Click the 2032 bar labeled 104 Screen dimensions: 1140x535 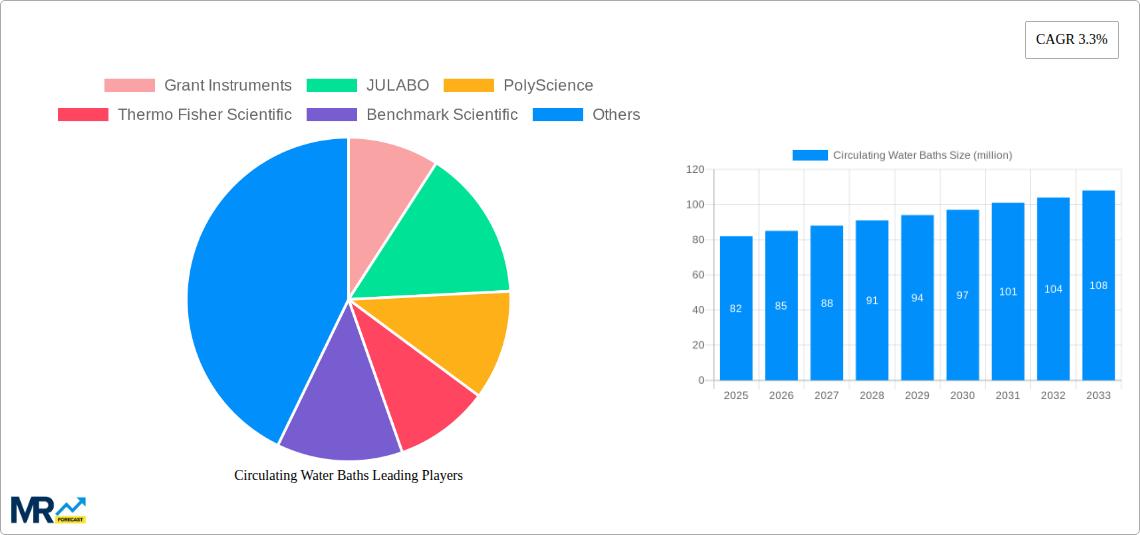coord(1053,289)
